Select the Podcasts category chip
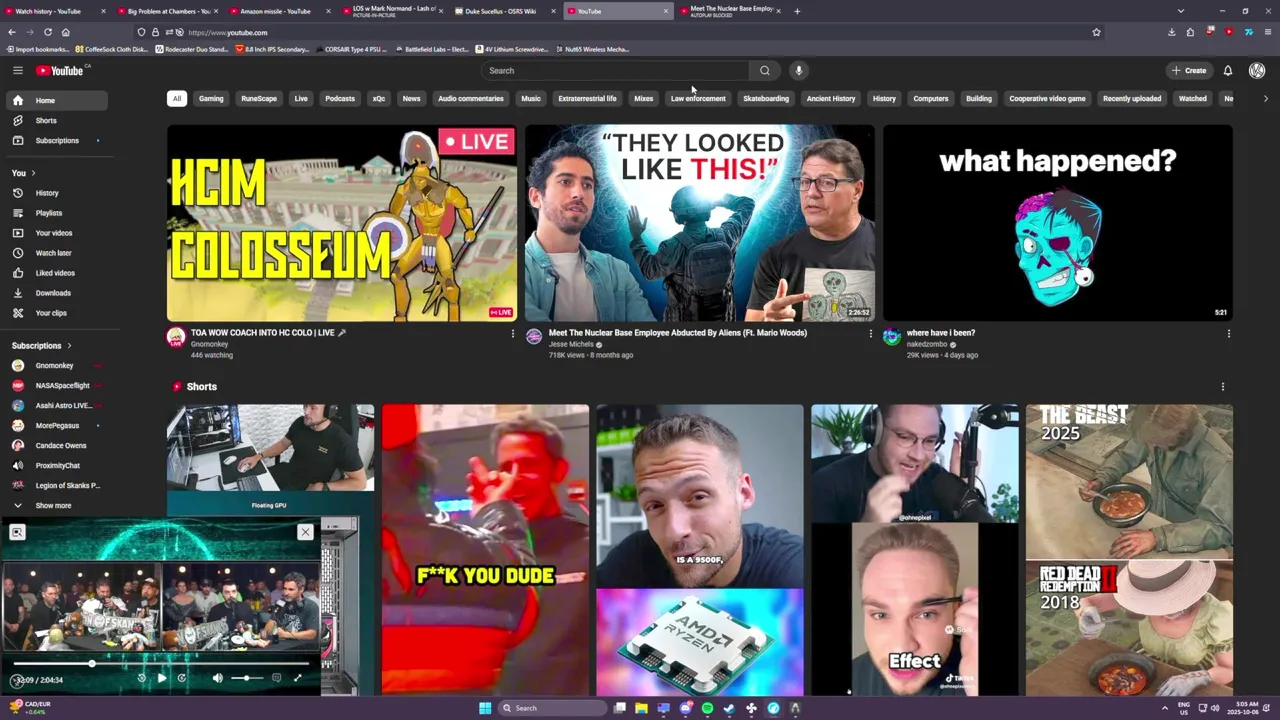This screenshot has width=1280, height=720. 340,99
